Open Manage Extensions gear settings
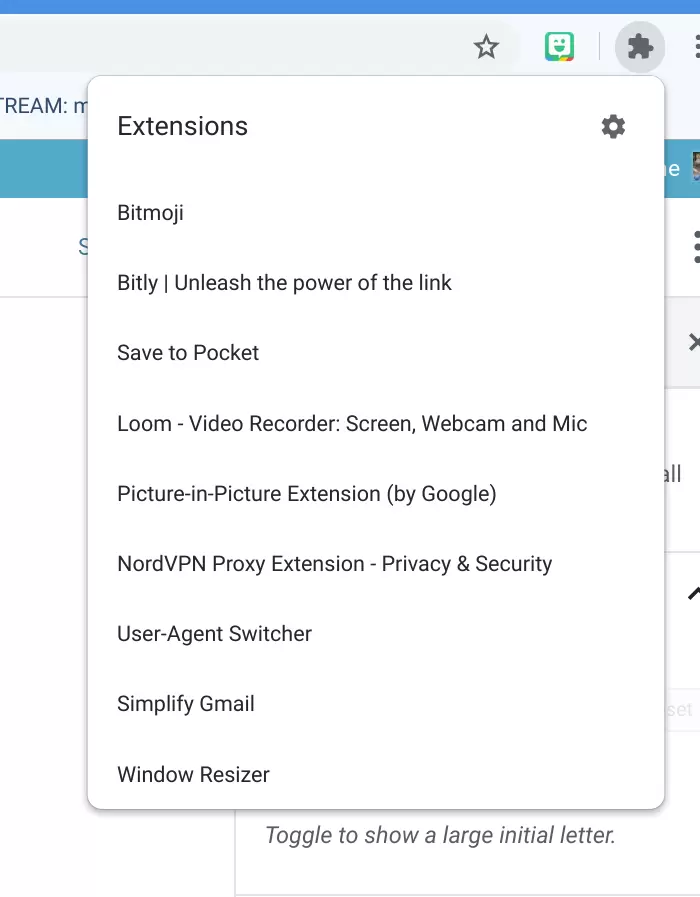 pyautogui.click(x=613, y=126)
